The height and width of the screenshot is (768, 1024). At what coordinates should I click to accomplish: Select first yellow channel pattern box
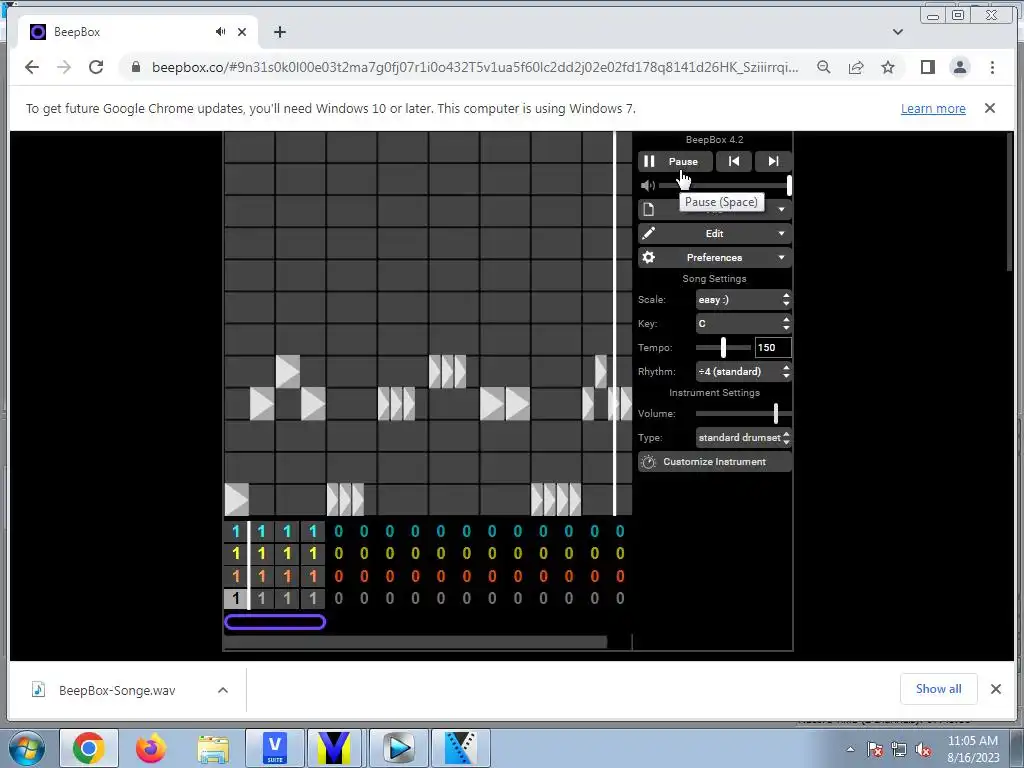236,554
